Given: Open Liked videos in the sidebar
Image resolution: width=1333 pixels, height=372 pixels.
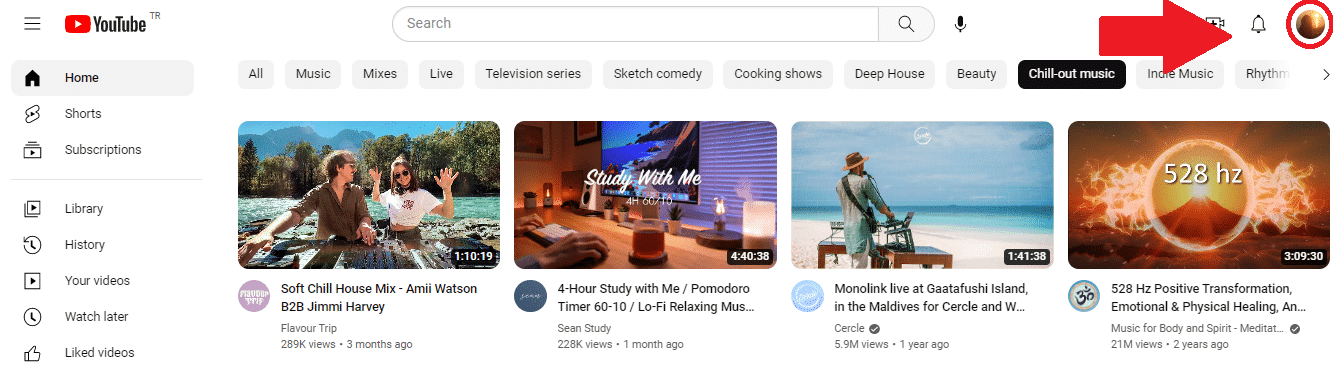Looking at the screenshot, I should [x=103, y=353].
